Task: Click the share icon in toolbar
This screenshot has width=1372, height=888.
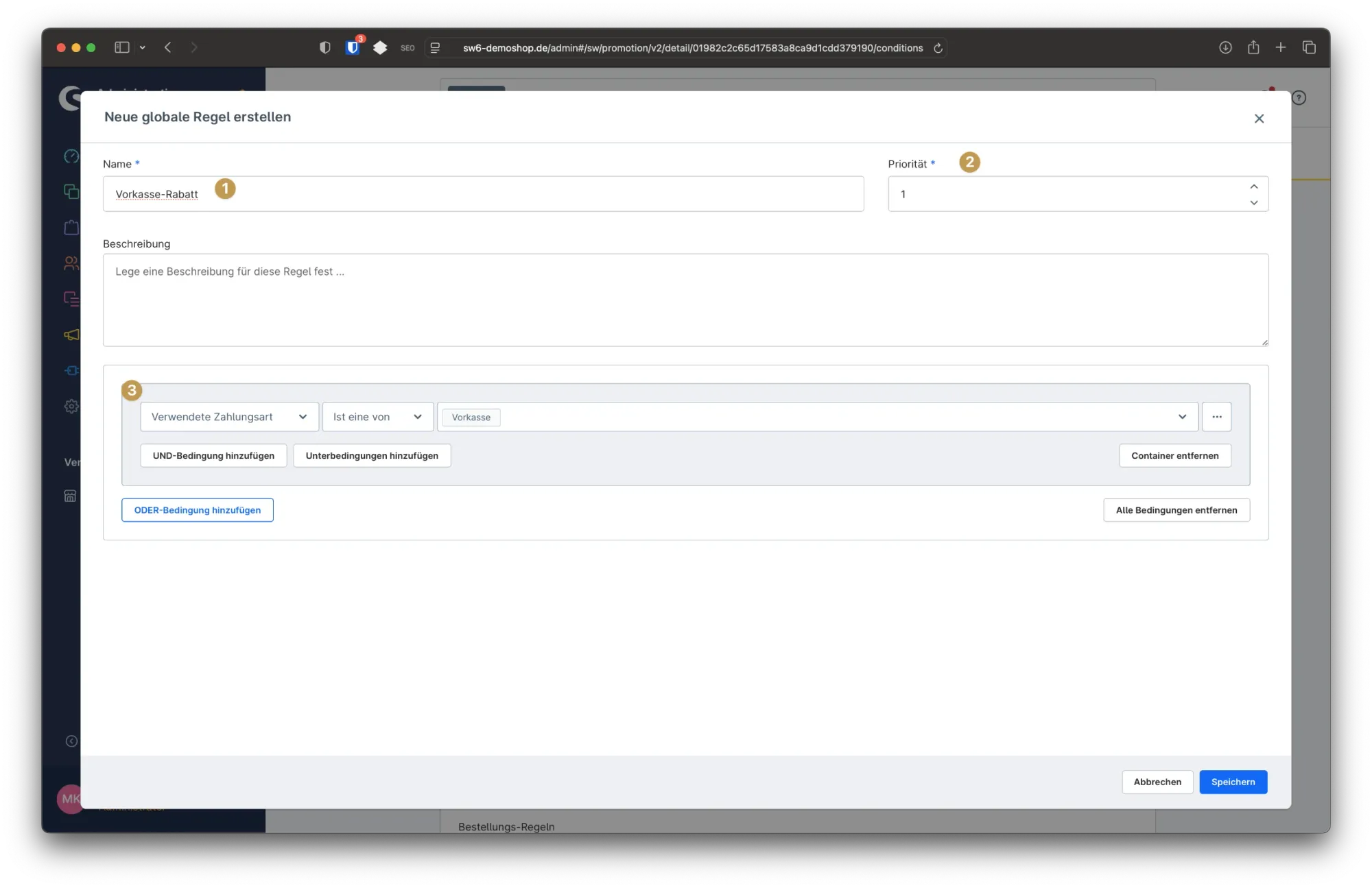Action: (x=1253, y=47)
